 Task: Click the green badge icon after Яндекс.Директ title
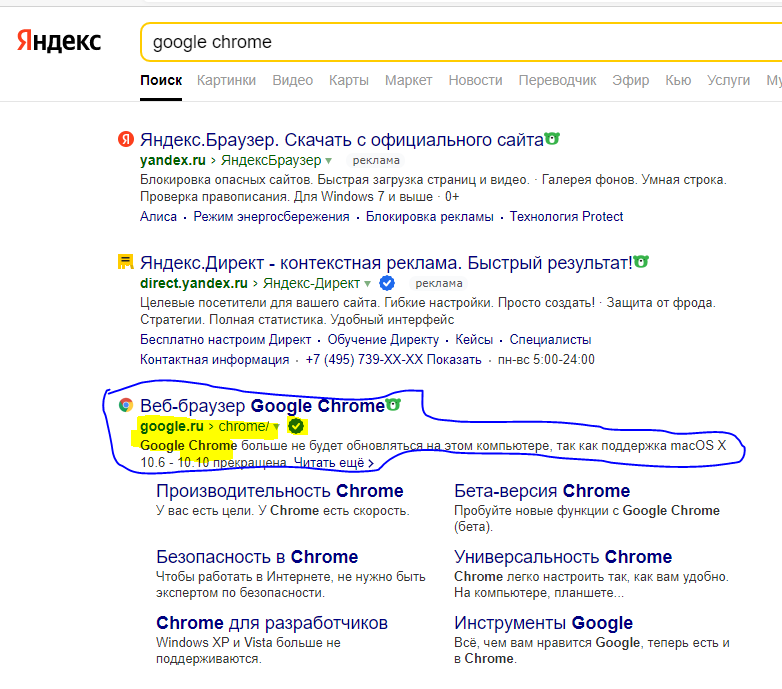pos(641,261)
